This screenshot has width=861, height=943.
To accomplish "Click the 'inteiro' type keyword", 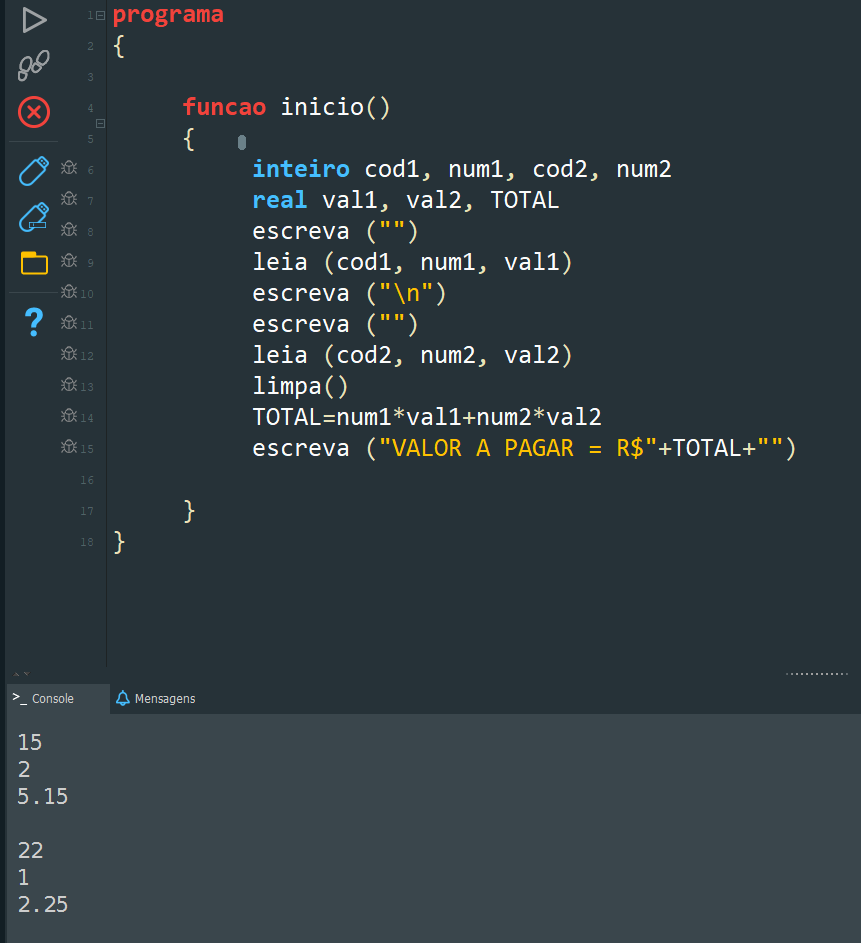I will pos(301,169).
